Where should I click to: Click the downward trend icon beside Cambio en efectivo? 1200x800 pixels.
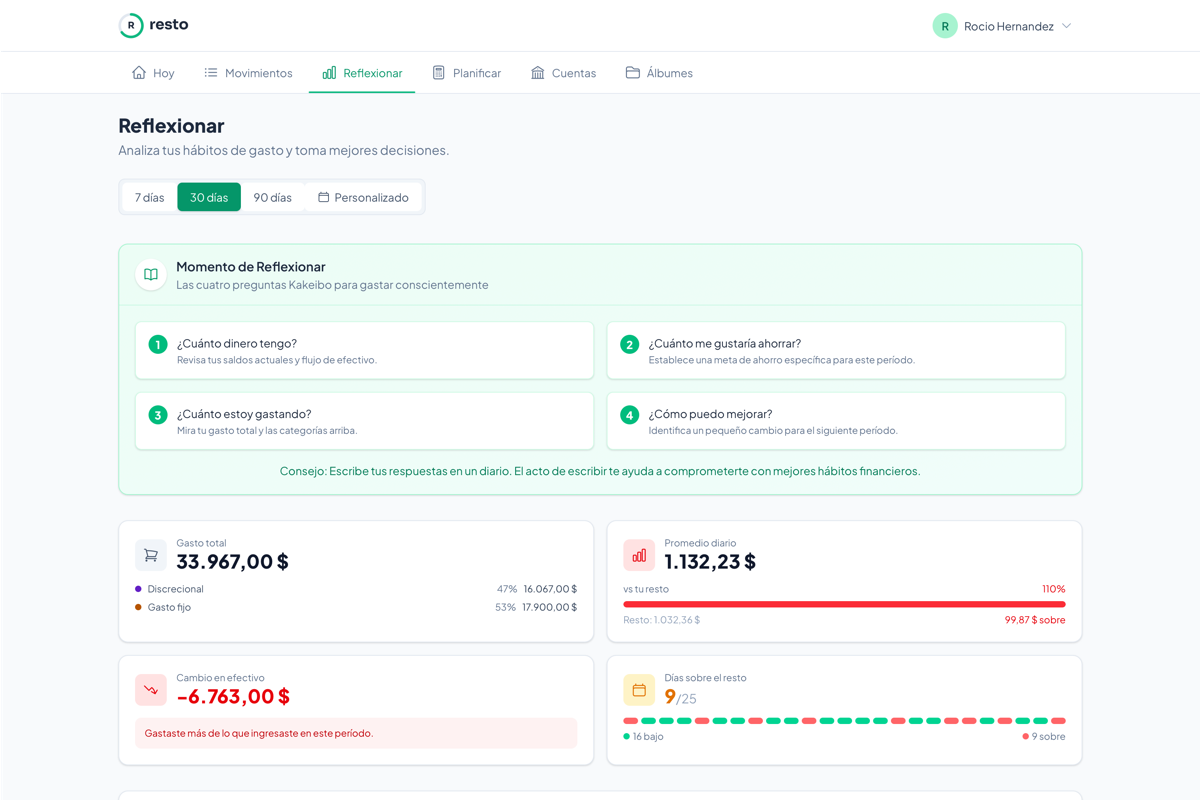coord(151,690)
